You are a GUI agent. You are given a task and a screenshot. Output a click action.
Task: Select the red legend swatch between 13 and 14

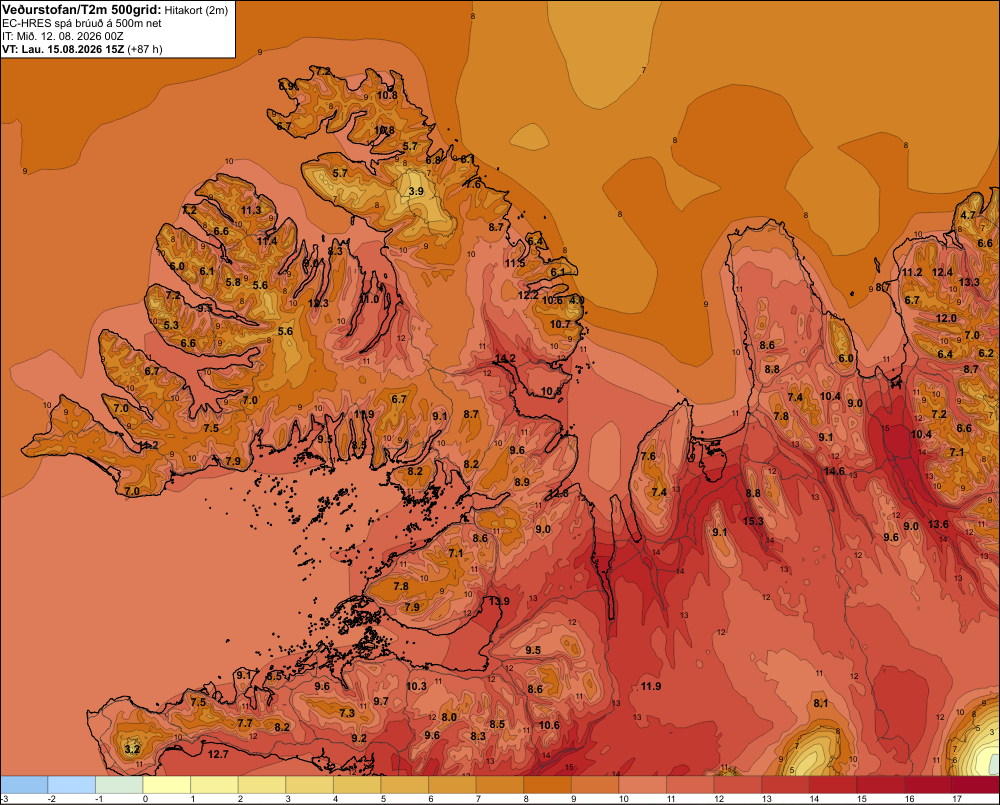[x=785, y=784]
